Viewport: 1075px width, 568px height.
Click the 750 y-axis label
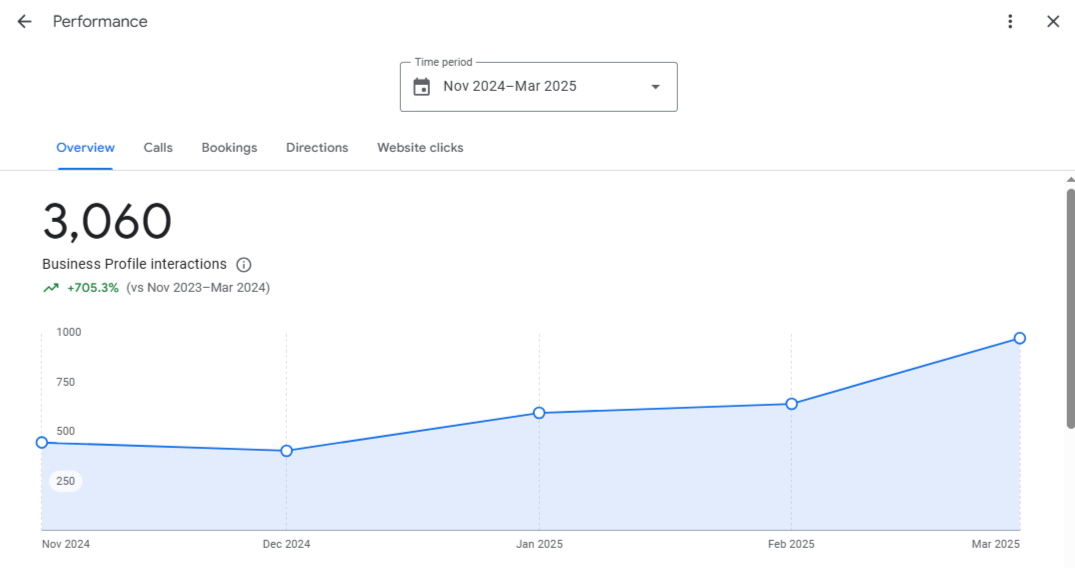click(x=66, y=382)
